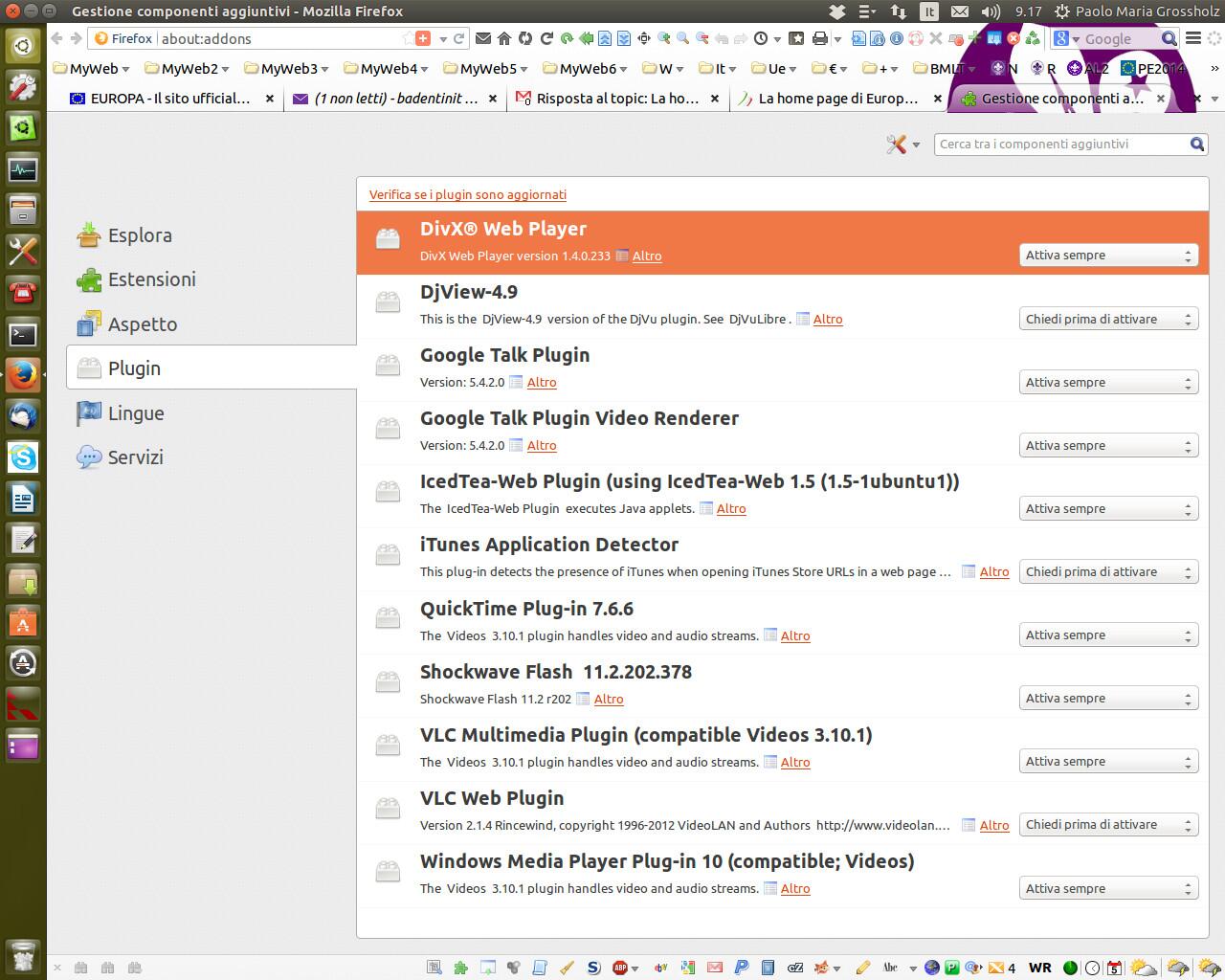Select the Lingue category
Image resolution: width=1225 pixels, height=980 pixels.
(x=212, y=413)
